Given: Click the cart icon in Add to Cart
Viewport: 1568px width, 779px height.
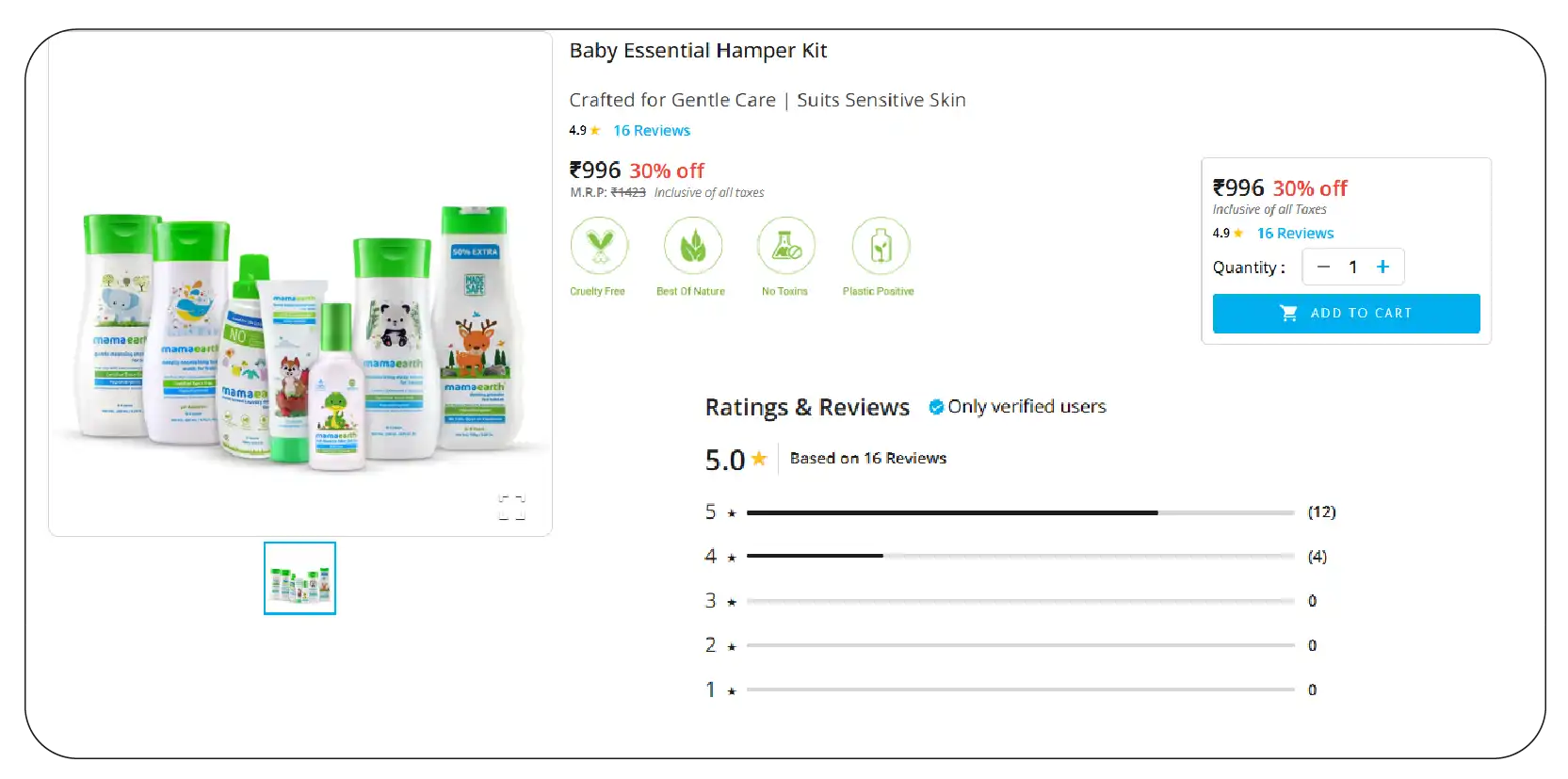Looking at the screenshot, I should (x=1288, y=313).
